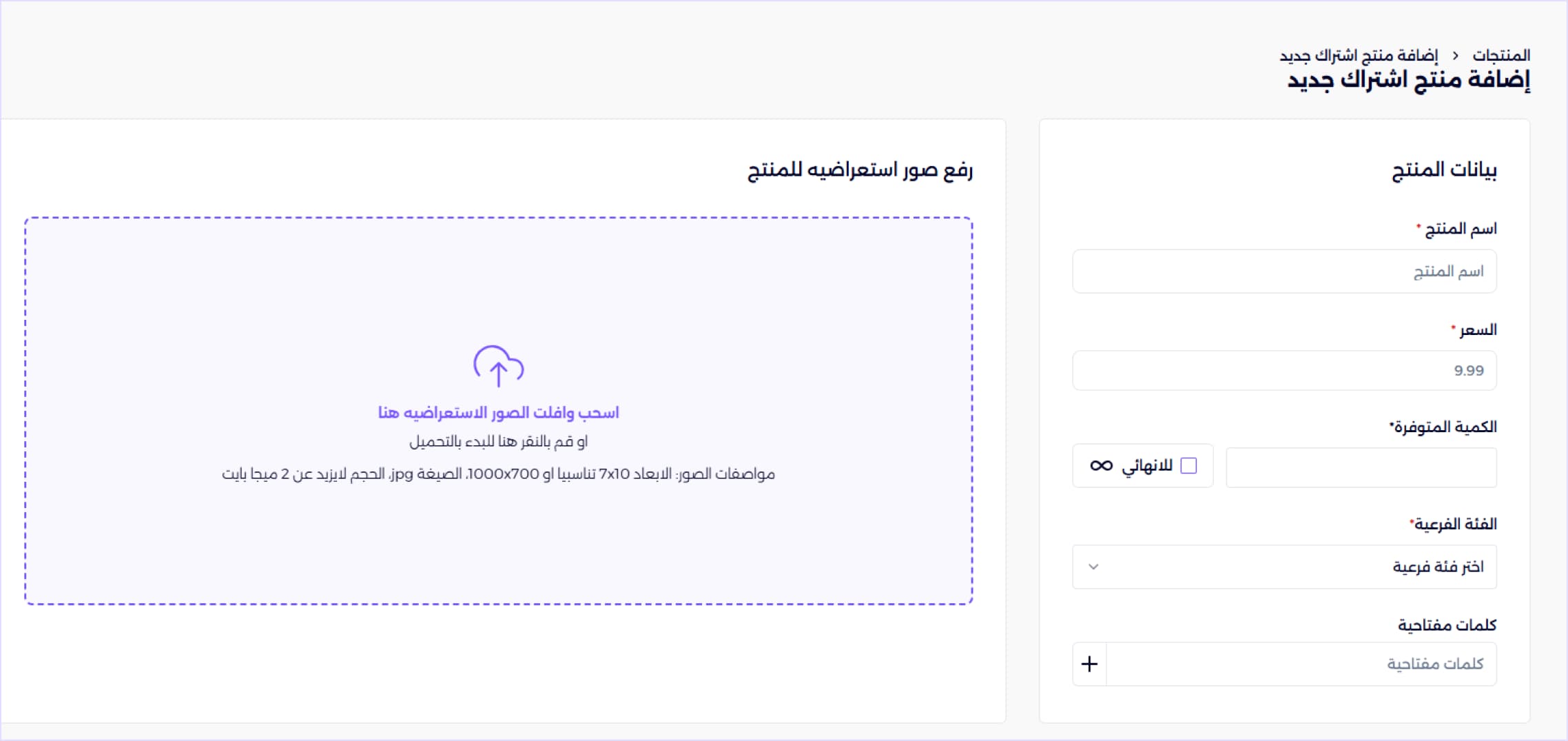This screenshot has width=1568, height=741.
Task: Click the كلمات مفتاحية keywords text field
Action: coord(1301,664)
